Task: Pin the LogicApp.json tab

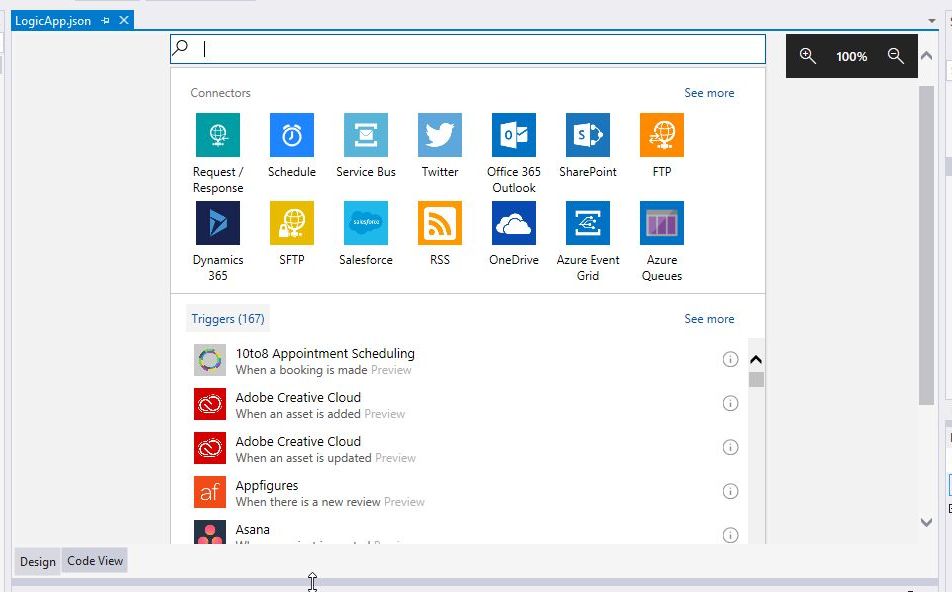Action: [x=106, y=21]
